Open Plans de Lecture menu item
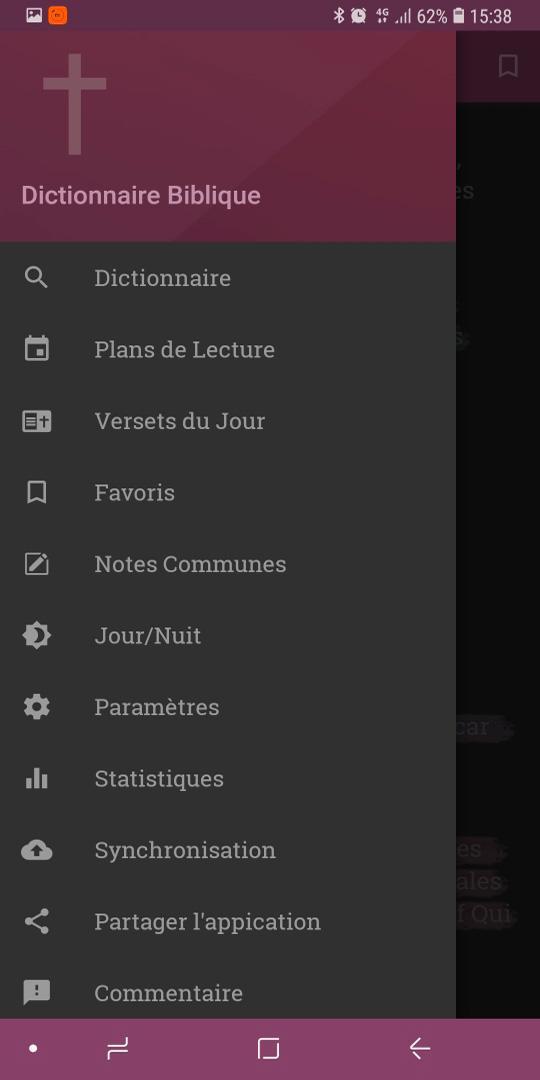The image size is (540, 1080). pos(228,349)
